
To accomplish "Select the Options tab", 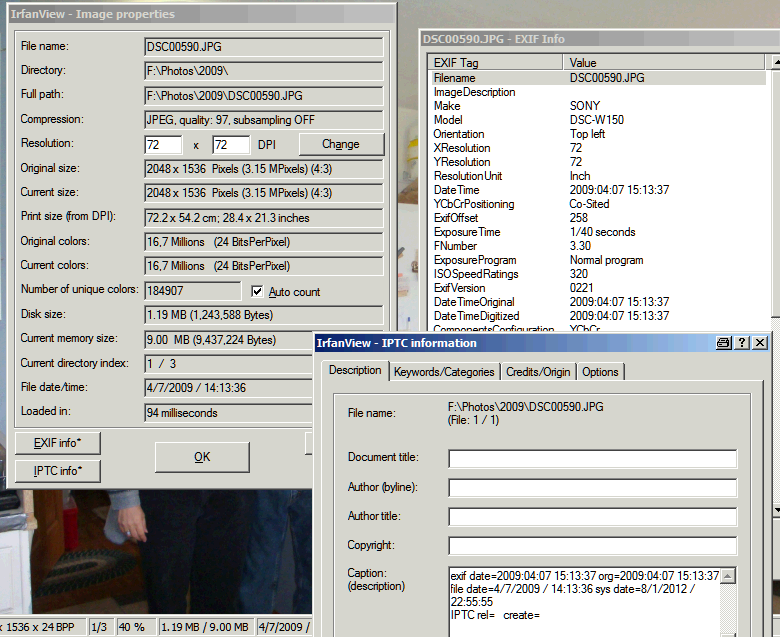I will [x=600, y=371].
